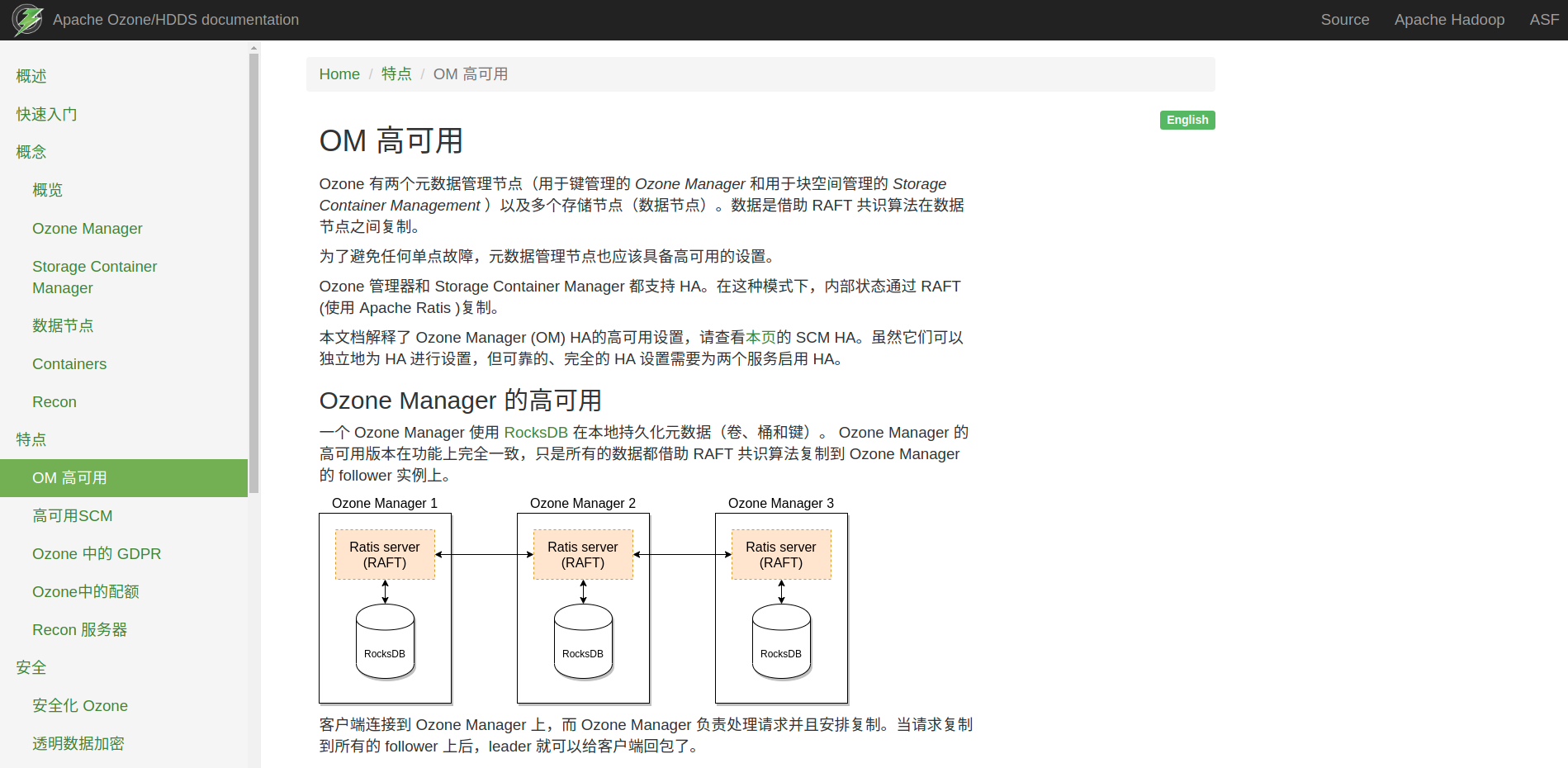Click the Ozone Manager 的高可用 heading
Viewport: 1568px width, 768px height.
(461, 401)
